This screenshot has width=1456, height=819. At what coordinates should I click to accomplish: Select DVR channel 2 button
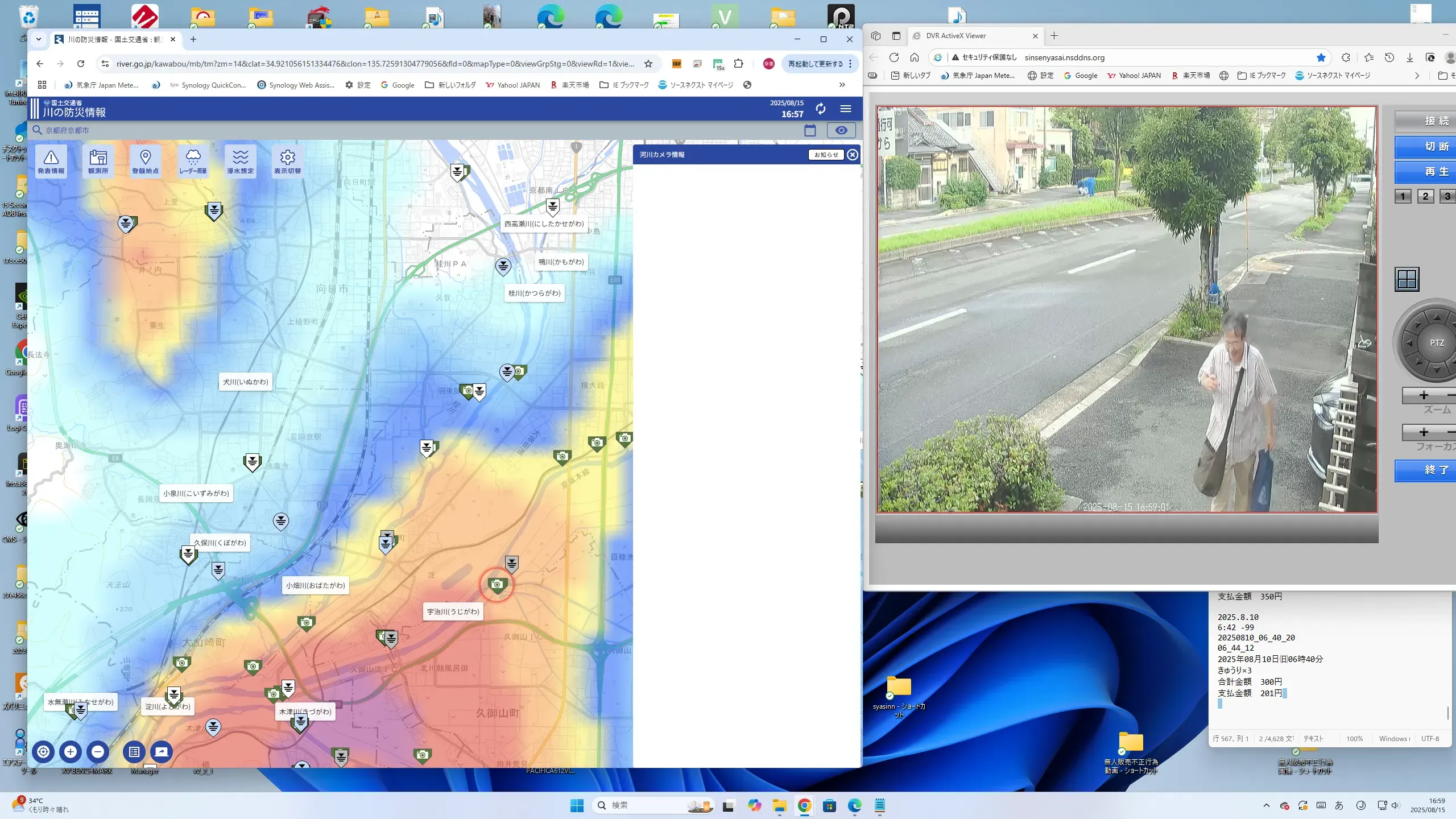(1425, 196)
